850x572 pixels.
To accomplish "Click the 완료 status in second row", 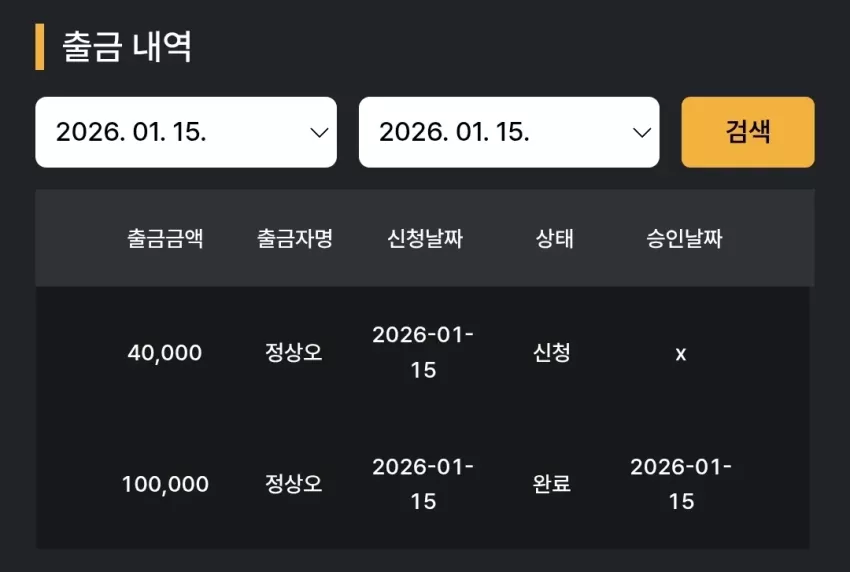I will click(x=551, y=484).
